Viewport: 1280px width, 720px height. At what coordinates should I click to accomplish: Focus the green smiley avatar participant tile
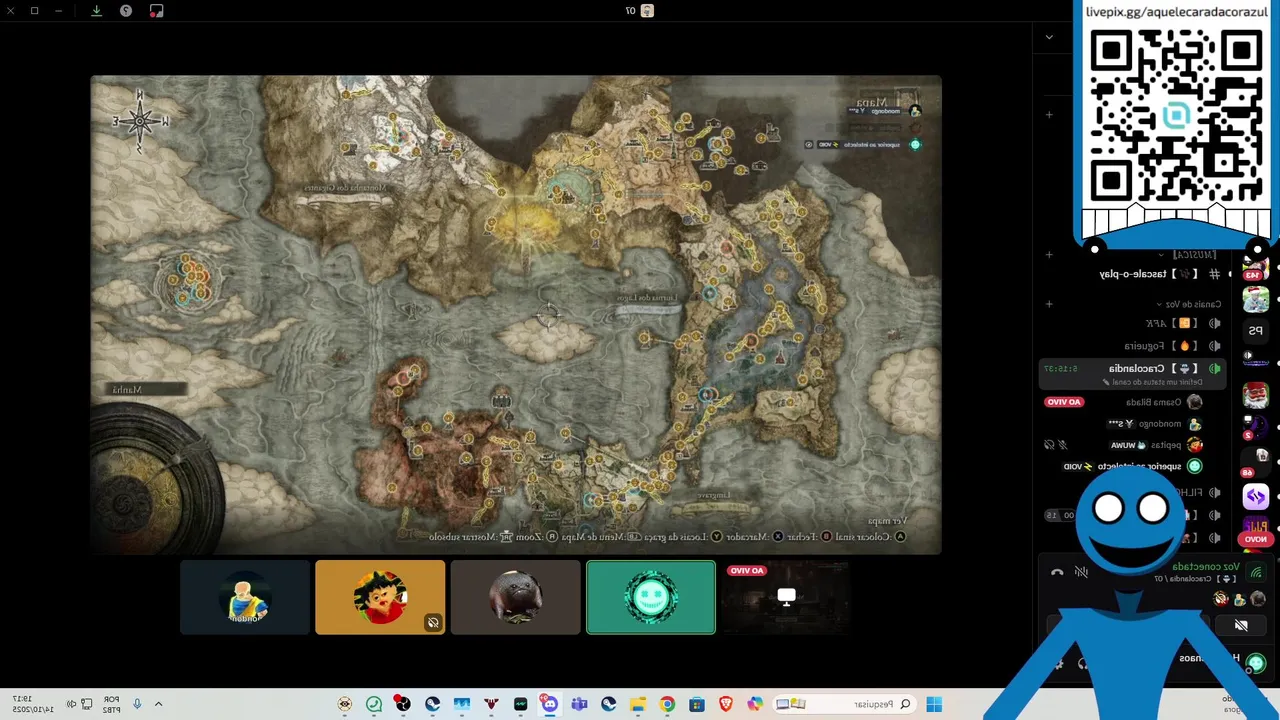click(651, 597)
